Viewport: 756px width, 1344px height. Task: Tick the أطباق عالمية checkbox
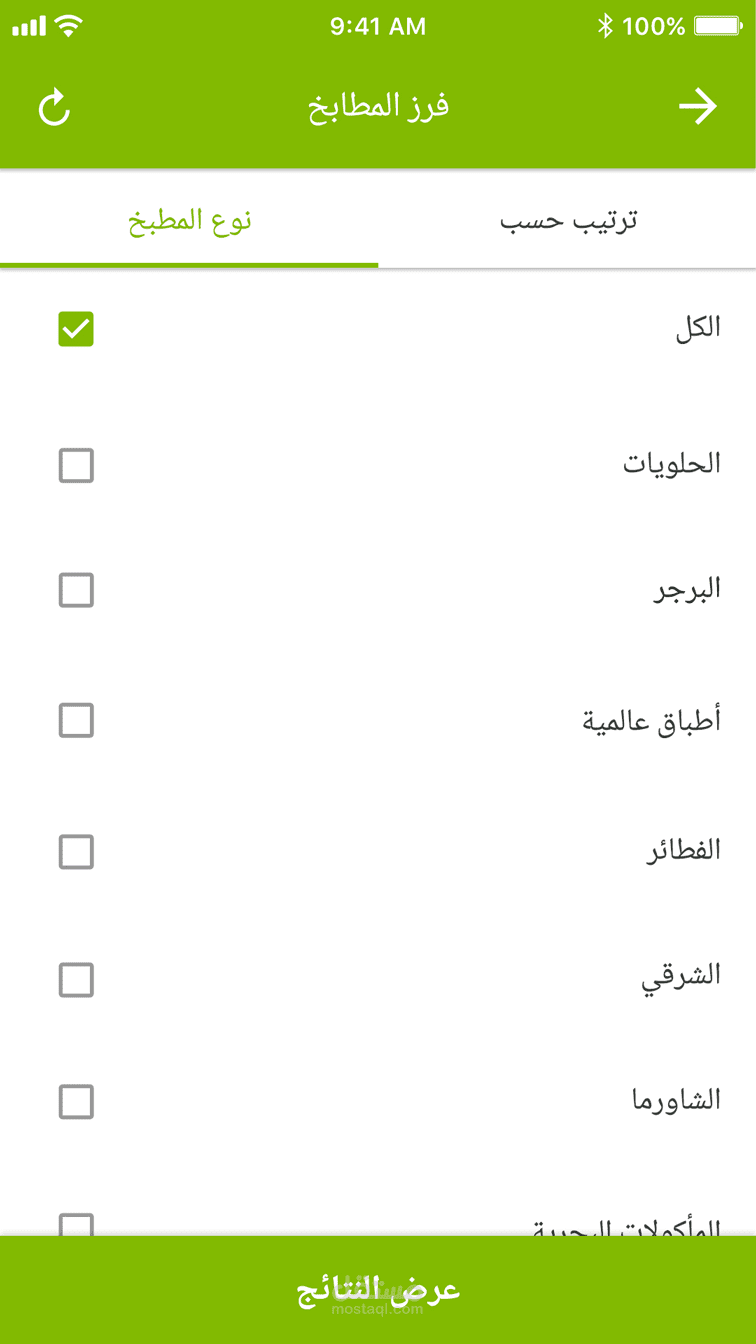[76, 720]
